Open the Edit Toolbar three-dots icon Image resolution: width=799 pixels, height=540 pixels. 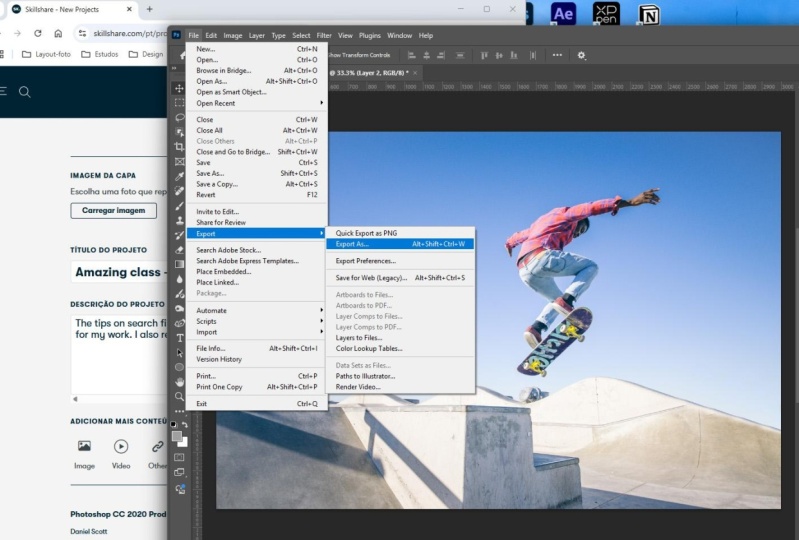[179, 411]
